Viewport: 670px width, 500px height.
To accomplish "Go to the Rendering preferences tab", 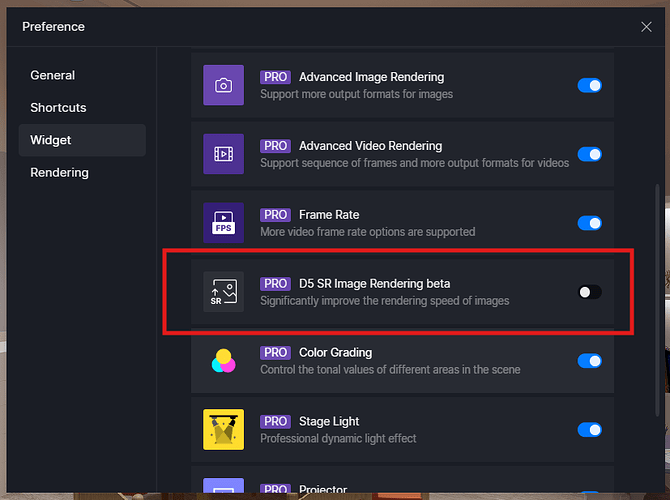I will [59, 172].
